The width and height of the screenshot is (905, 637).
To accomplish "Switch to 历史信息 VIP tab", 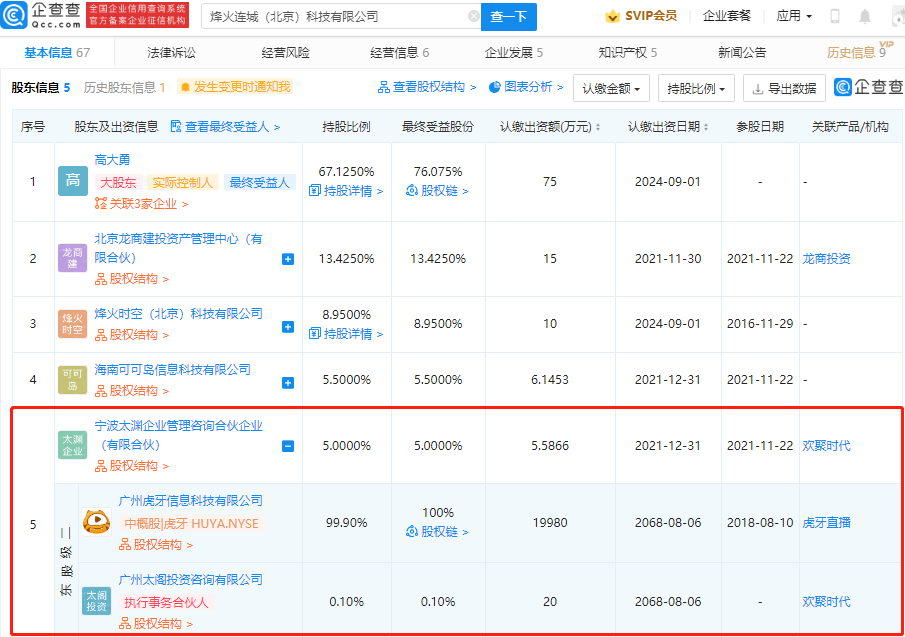I will (859, 51).
